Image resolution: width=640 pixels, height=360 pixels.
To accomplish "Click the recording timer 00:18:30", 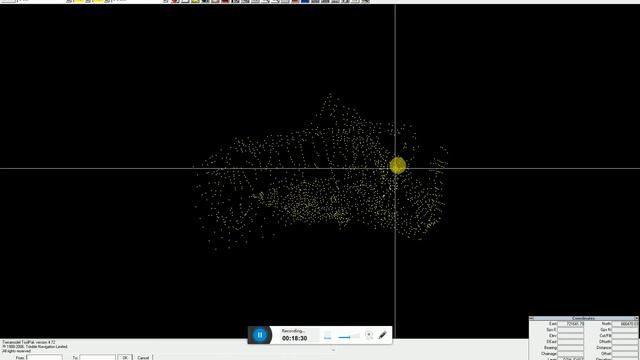I will [294, 338].
